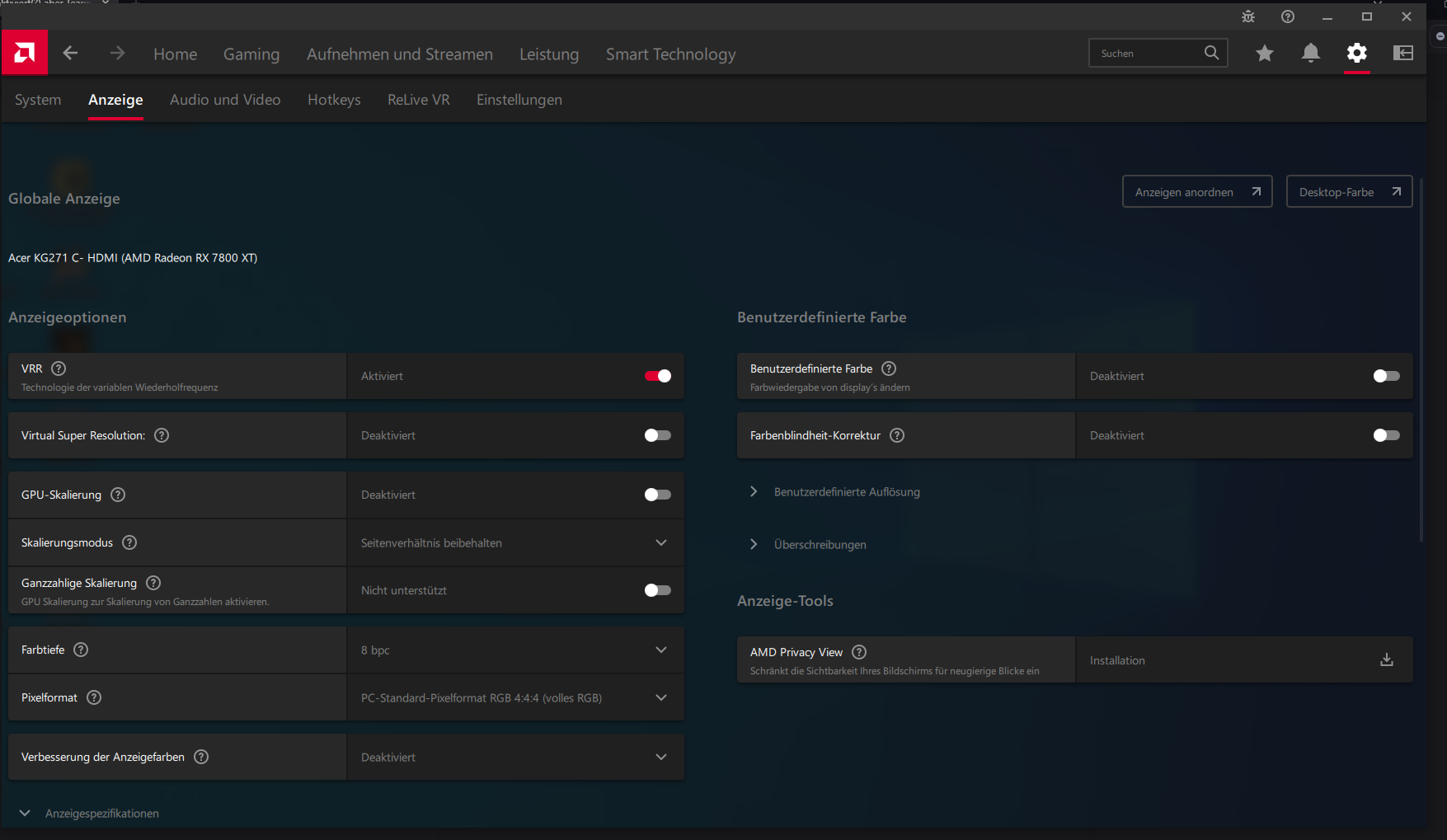The image size is (1447, 840).
Task: Enable Farbenblindheit-Korrektur toggle
Action: coord(1387,435)
